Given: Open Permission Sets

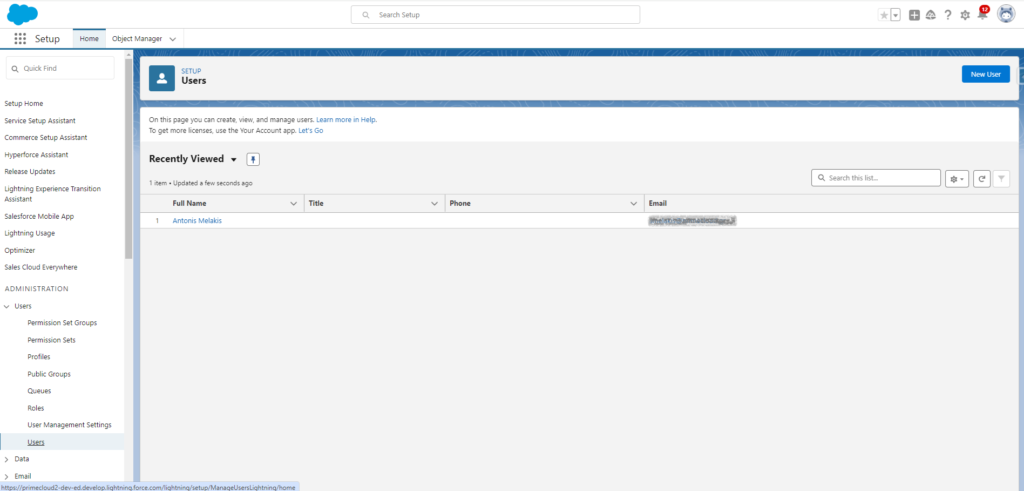Looking at the screenshot, I should pos(52,340).
